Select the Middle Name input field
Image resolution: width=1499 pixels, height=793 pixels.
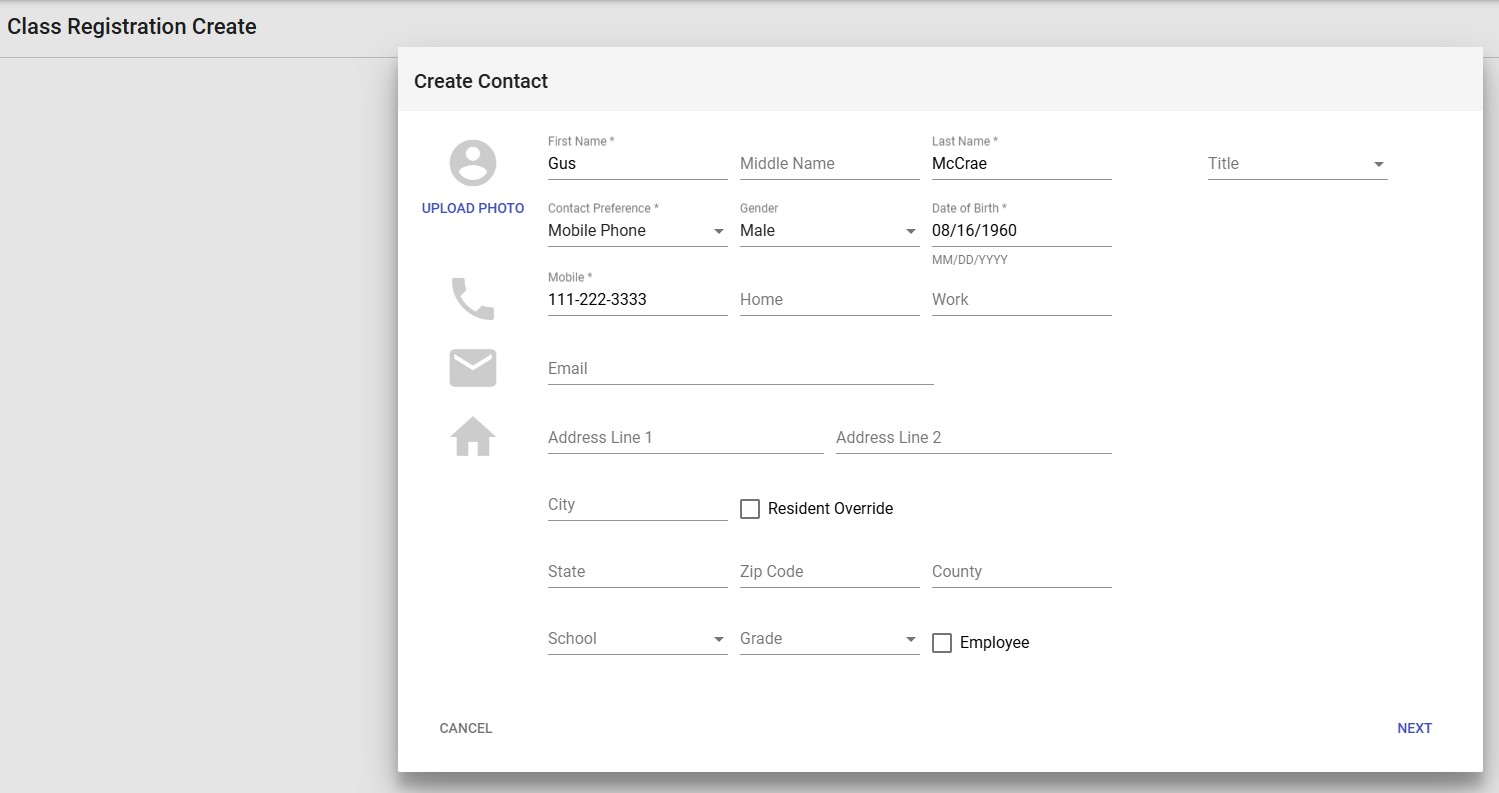[x=829, y=164]
